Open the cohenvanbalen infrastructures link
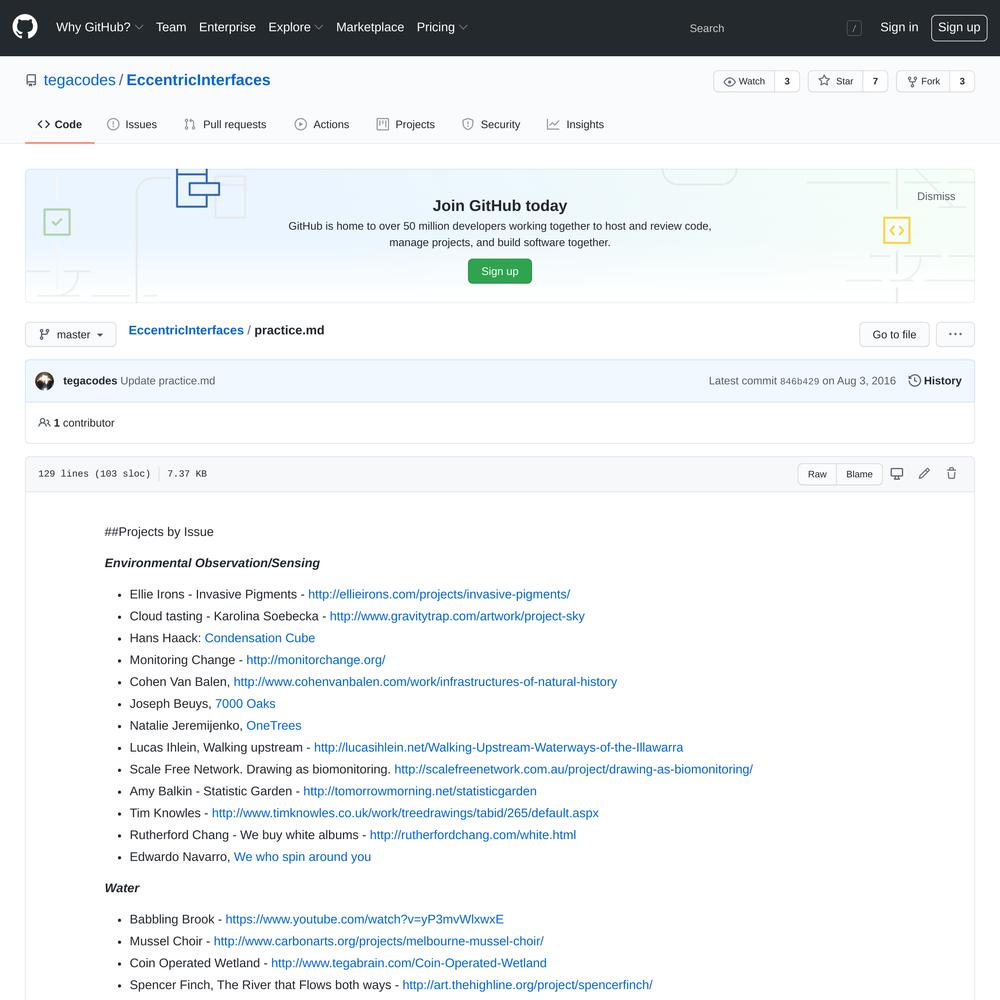 point(425,682)
